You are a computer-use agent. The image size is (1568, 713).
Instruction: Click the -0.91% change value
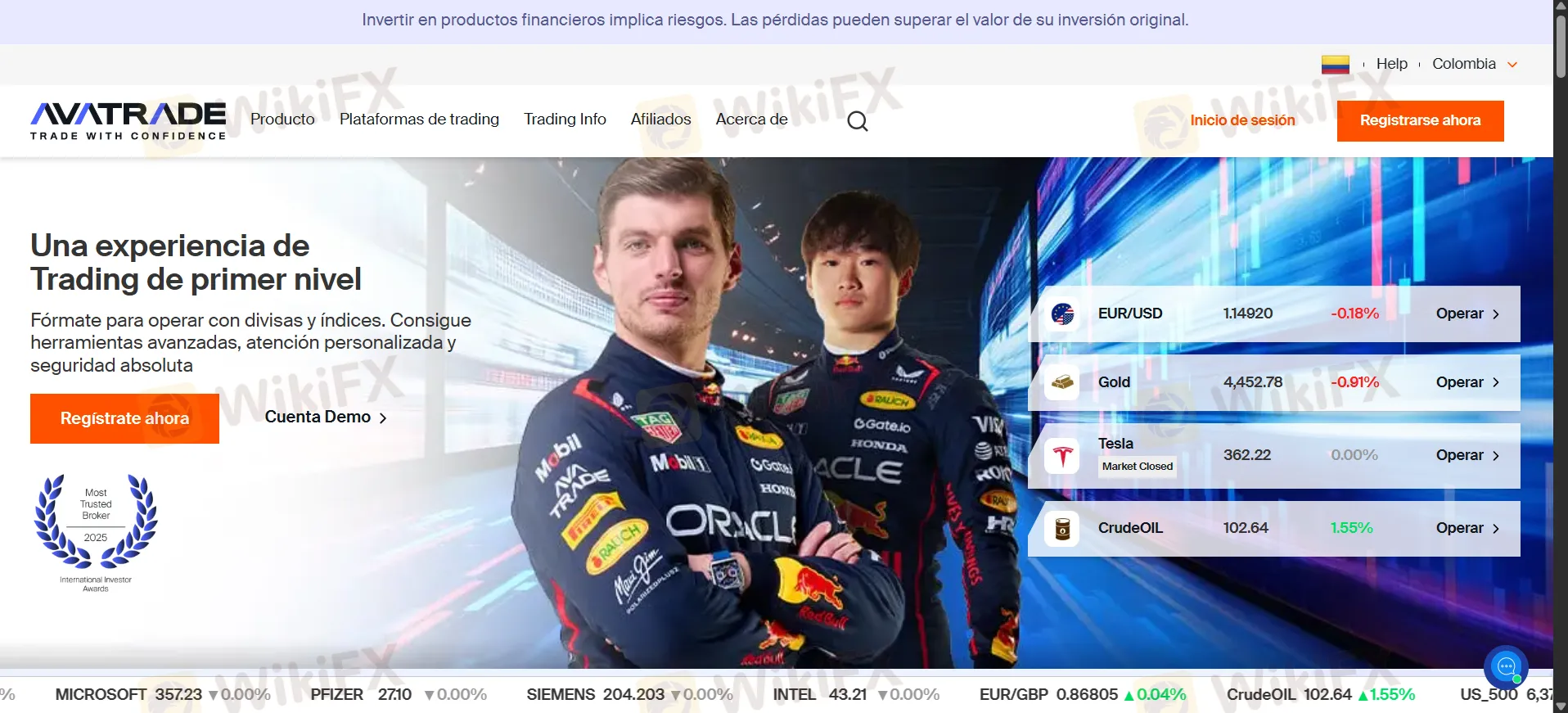pyautogui.click(x=1354, y=382)
